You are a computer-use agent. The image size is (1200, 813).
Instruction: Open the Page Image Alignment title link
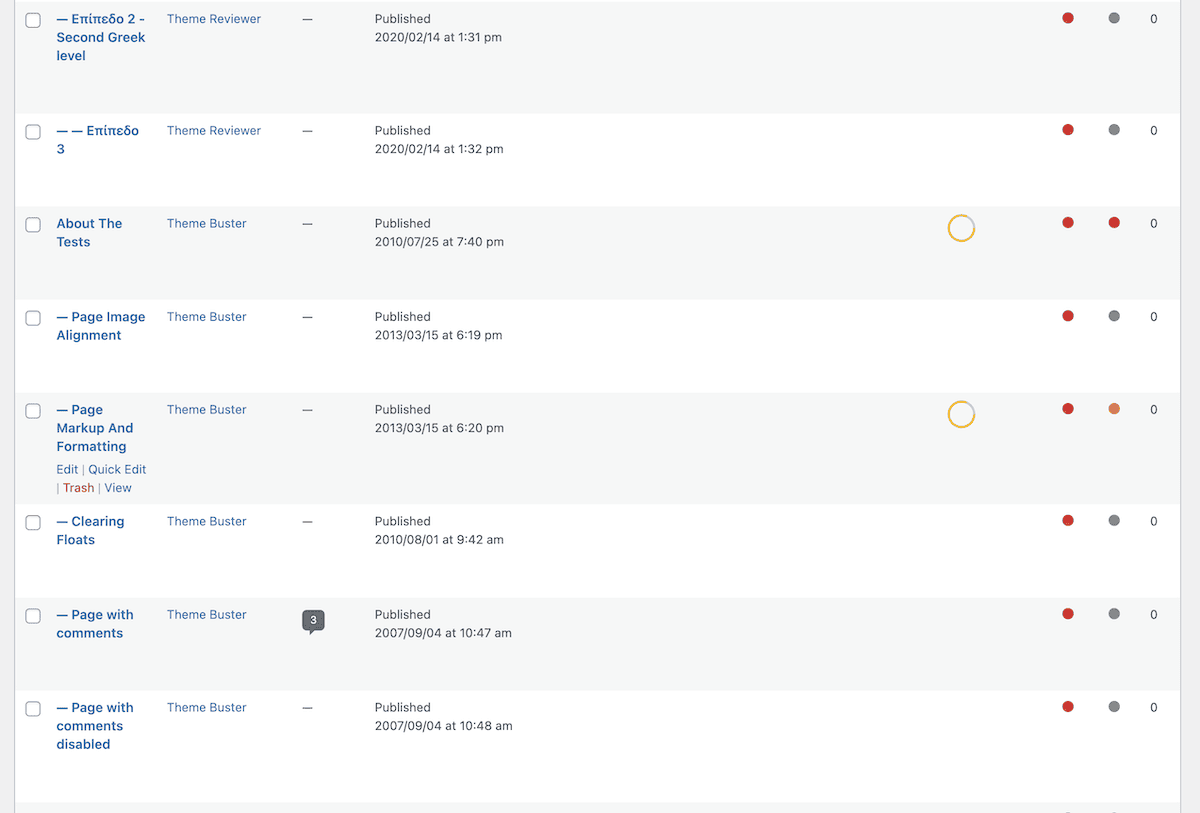tap(101, 326)
